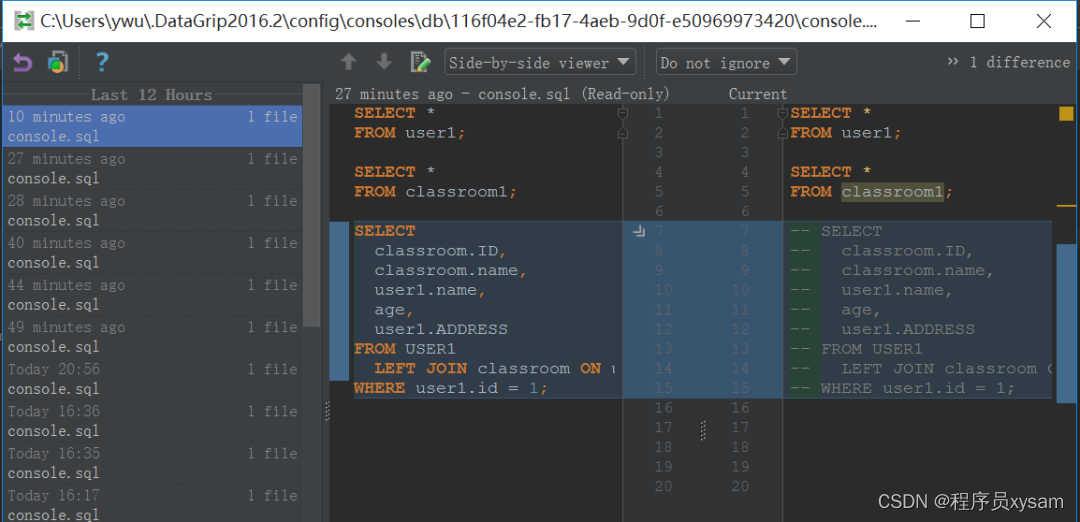Click the revision list vertical scrollbar
This screenshot has width=1080, height=522.
(312, 205)
